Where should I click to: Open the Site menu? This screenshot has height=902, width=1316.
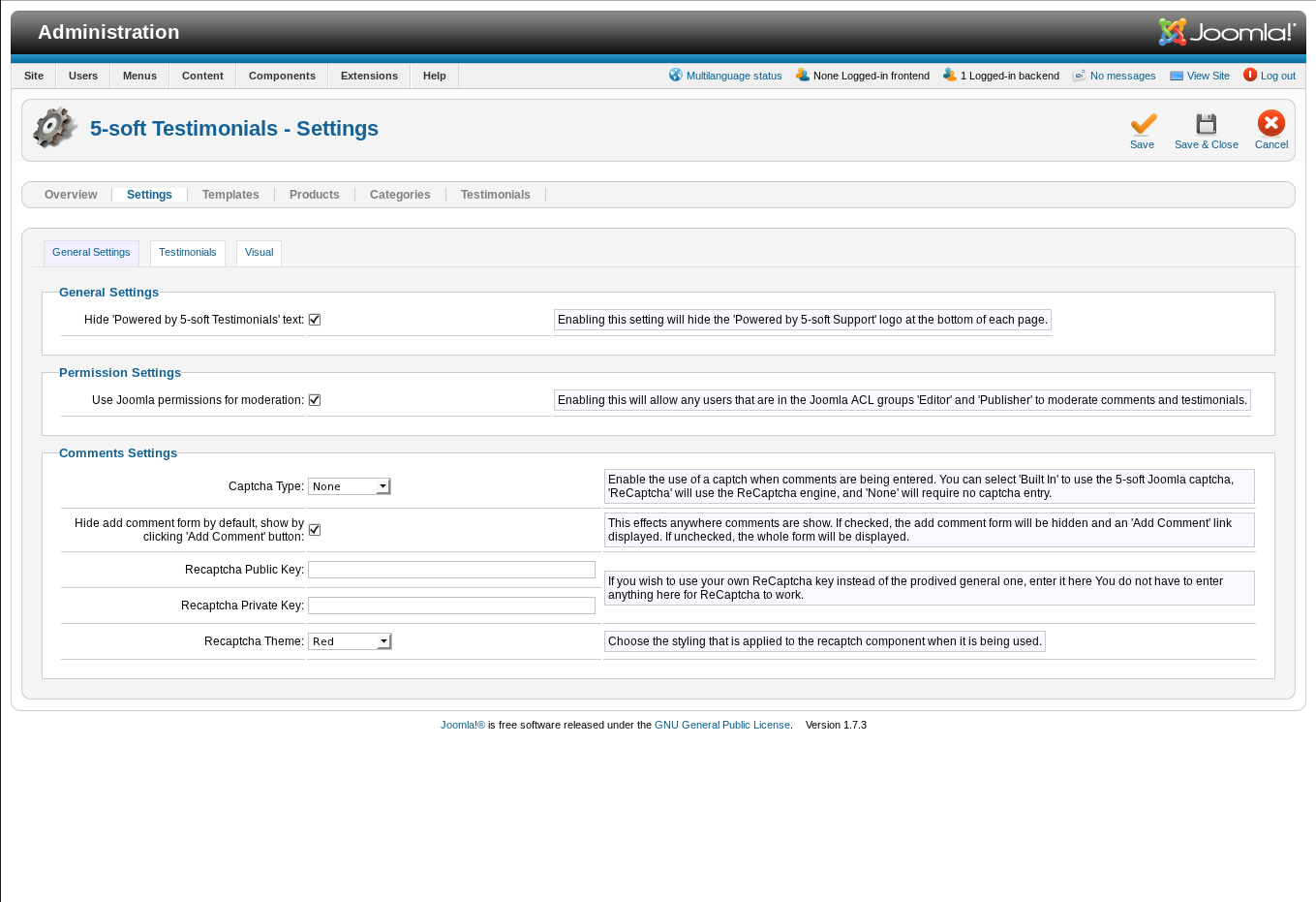[34, 76]
